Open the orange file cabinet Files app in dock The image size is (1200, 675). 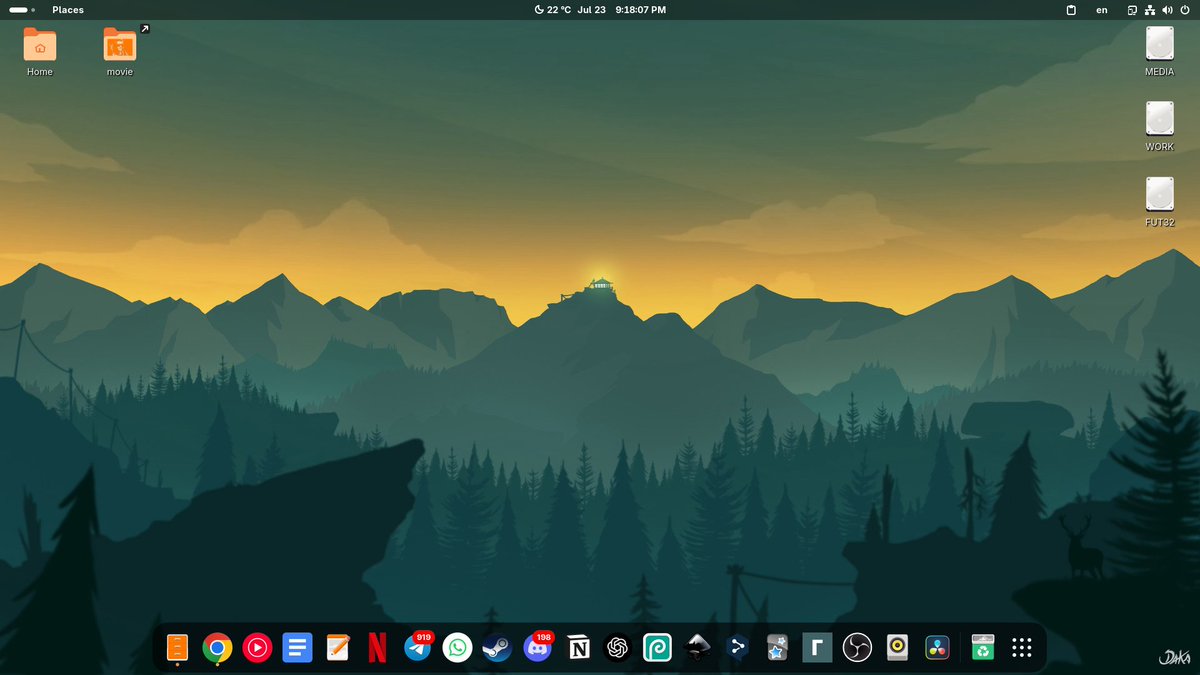point(177,648)
